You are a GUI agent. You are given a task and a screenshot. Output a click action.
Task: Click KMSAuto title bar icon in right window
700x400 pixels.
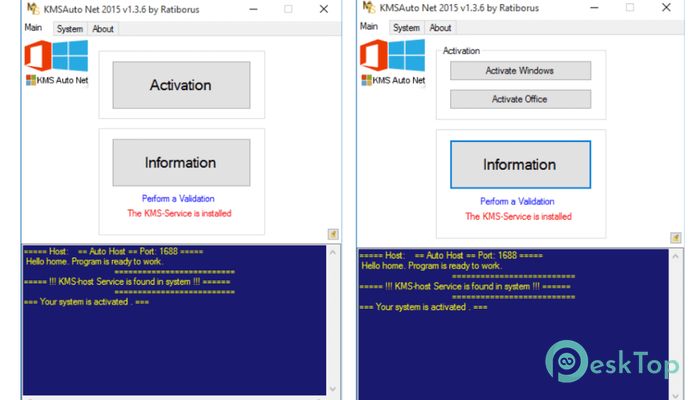pos(369,7)
